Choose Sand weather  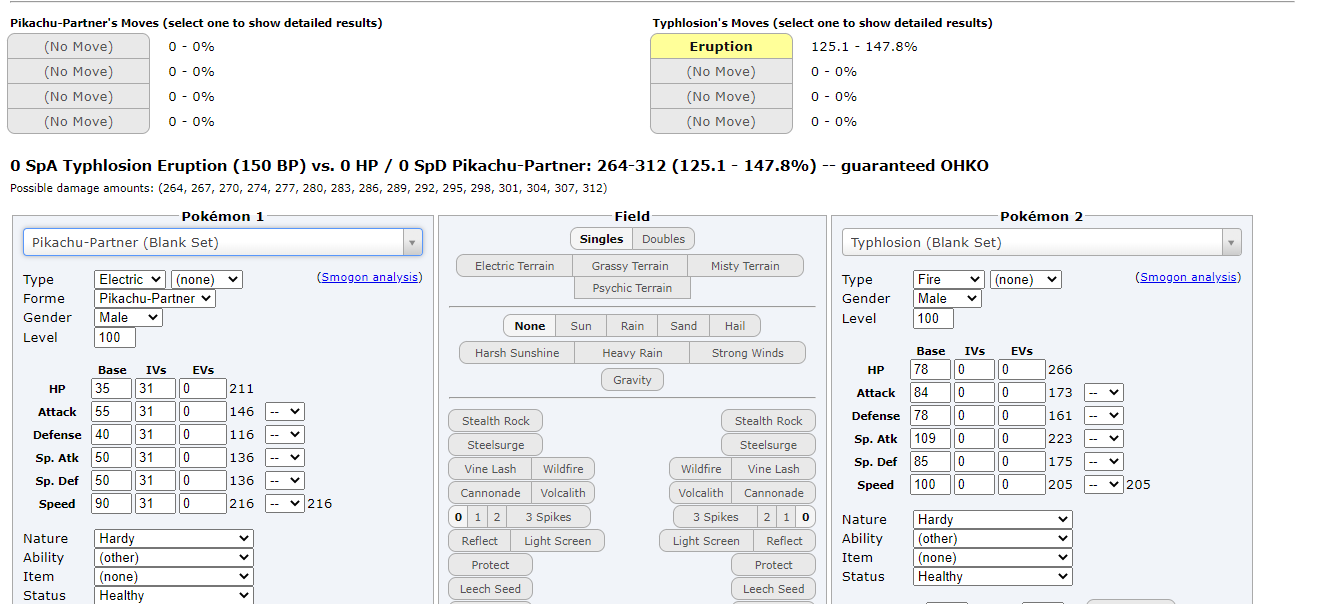(x=684, y=326)
